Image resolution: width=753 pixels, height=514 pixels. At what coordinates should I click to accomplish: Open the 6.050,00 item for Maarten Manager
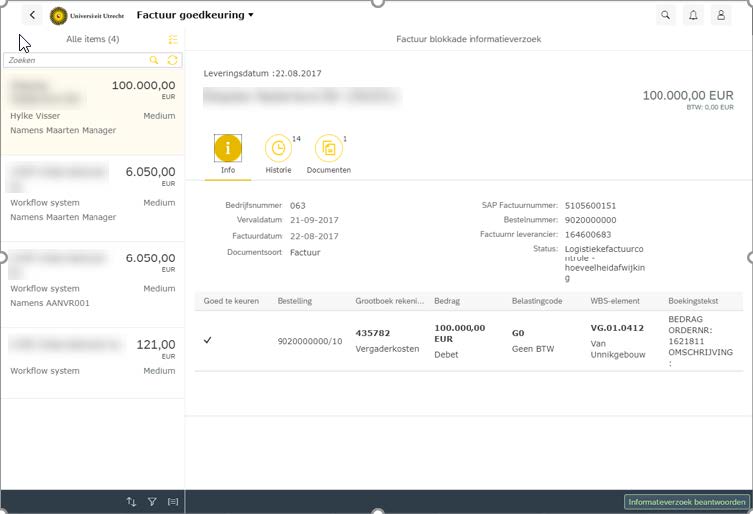pyautogui.click(x=92, y=196)
